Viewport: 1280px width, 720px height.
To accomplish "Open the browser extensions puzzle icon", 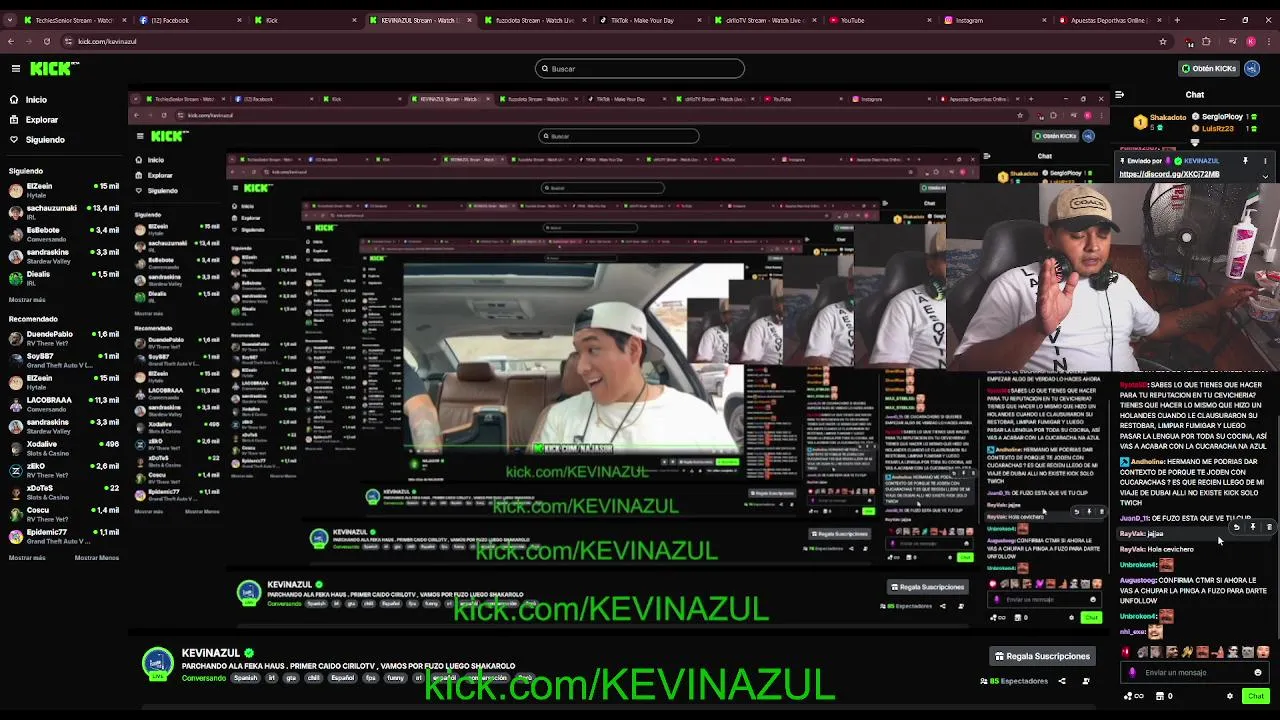I will [1206, 42].
